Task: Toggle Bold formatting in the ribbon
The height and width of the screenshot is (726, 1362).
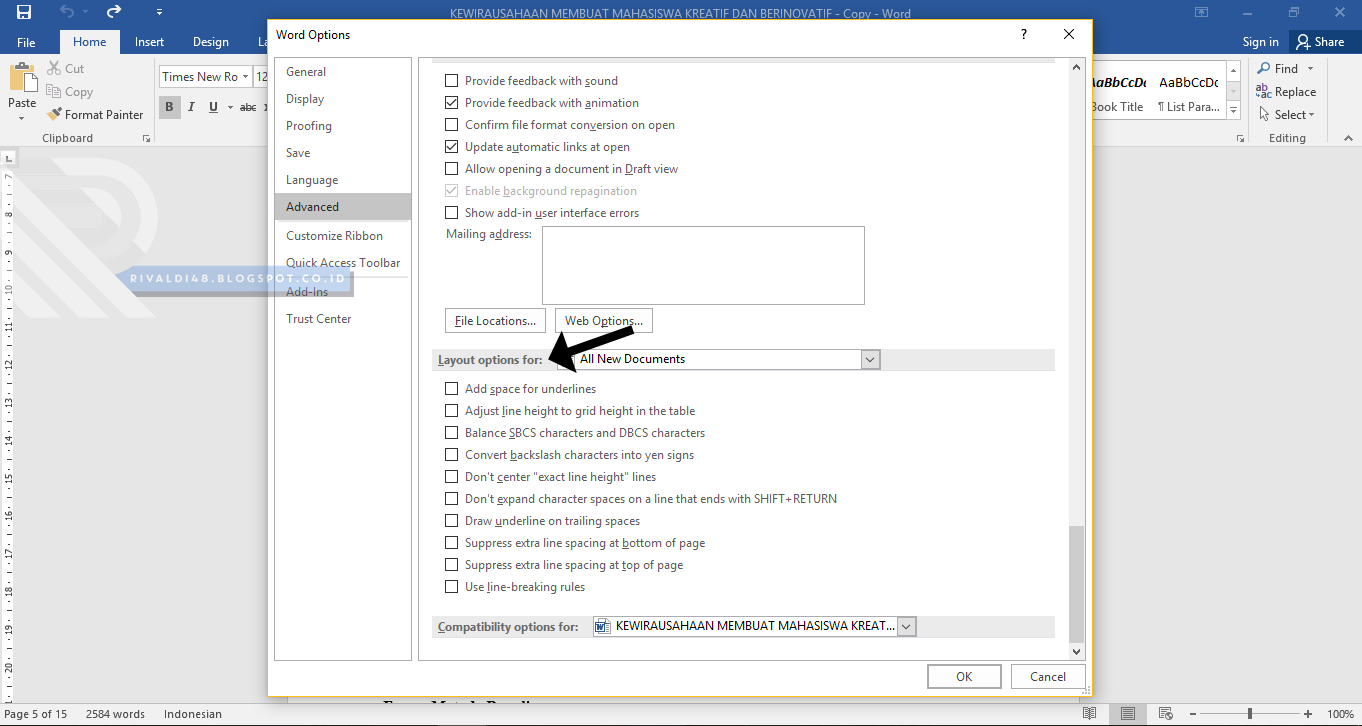Action: point(169,107)
